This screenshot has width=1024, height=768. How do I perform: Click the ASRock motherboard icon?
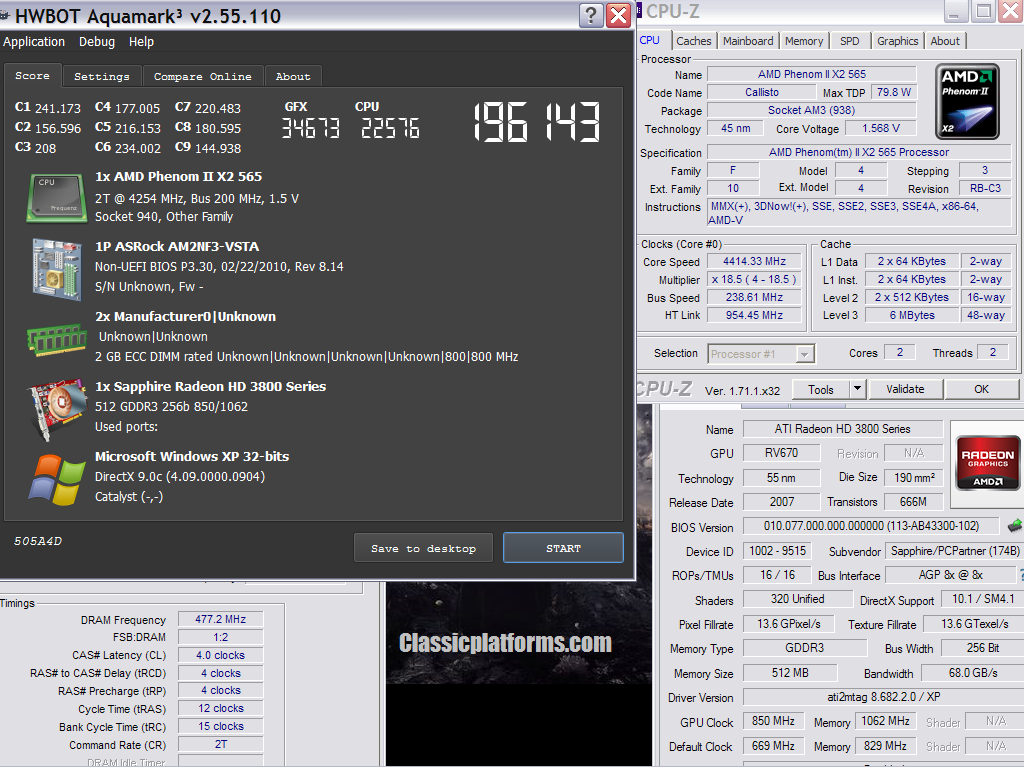point(56,268)
